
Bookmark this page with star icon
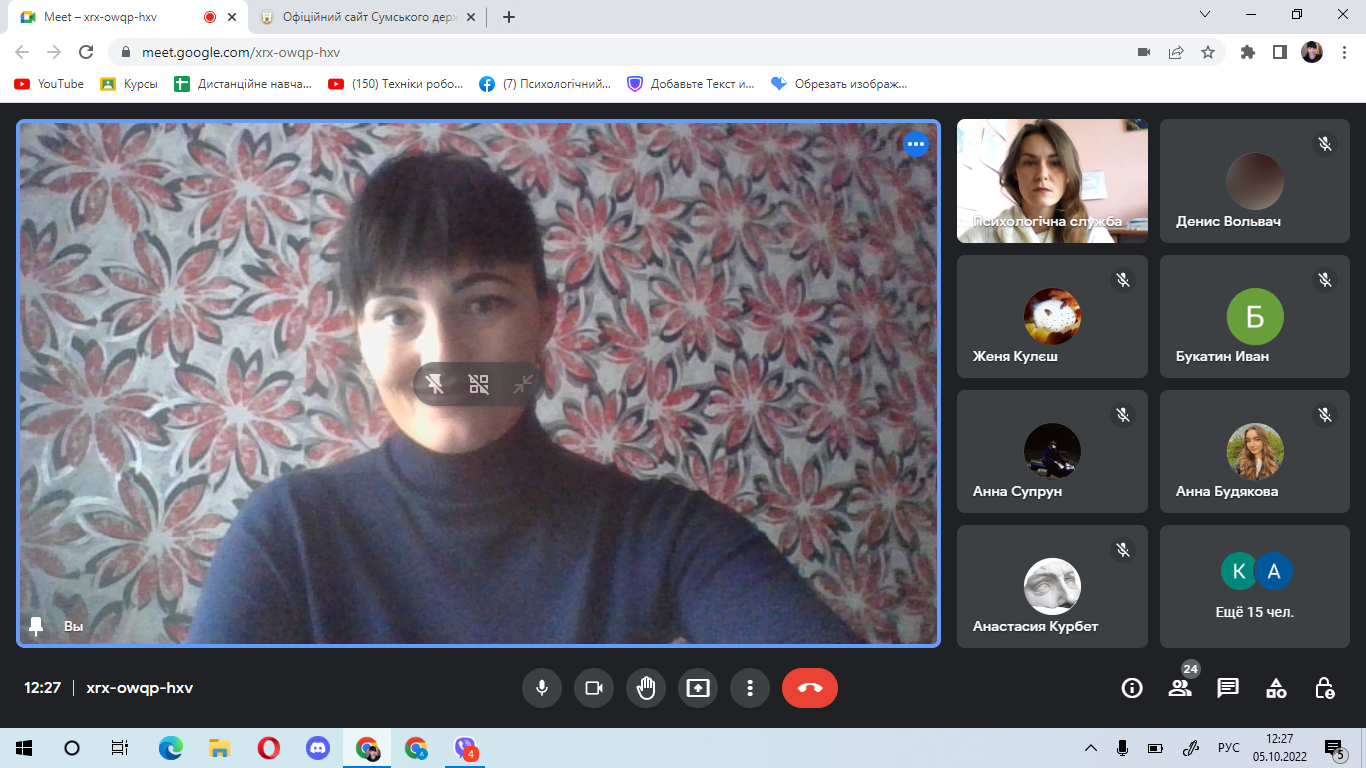pyautogui.click(x=1208, y=52)
